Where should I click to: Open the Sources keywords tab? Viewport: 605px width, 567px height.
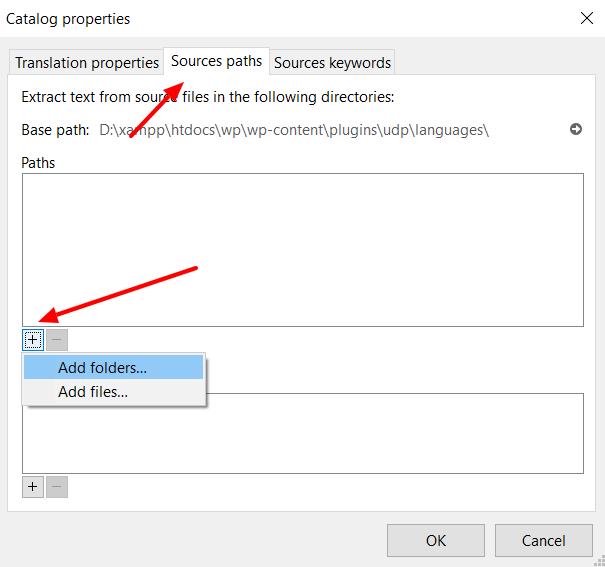click(332, 62)
